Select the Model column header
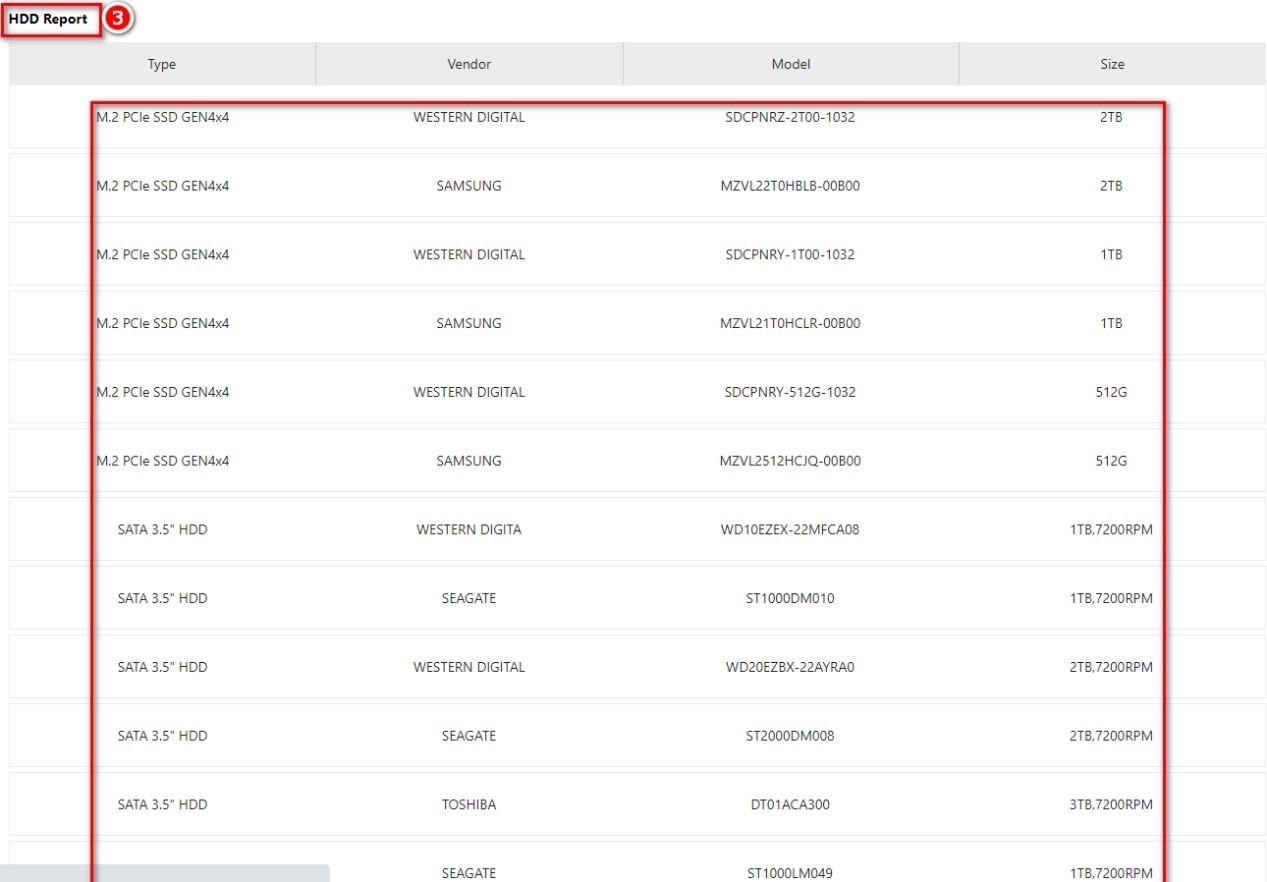1267x882 pixels. (x=791, y=64)
